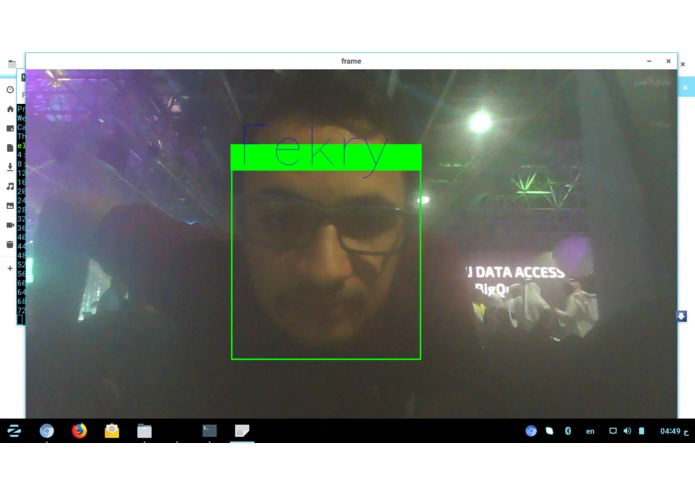Close the frame window

(x=668, y=61)
